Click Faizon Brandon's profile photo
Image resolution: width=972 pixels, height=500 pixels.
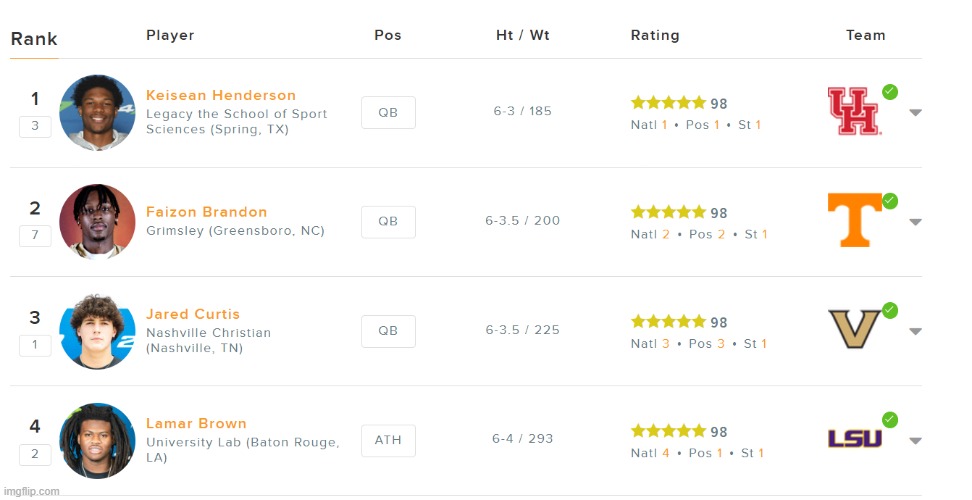tap(97, 221)
